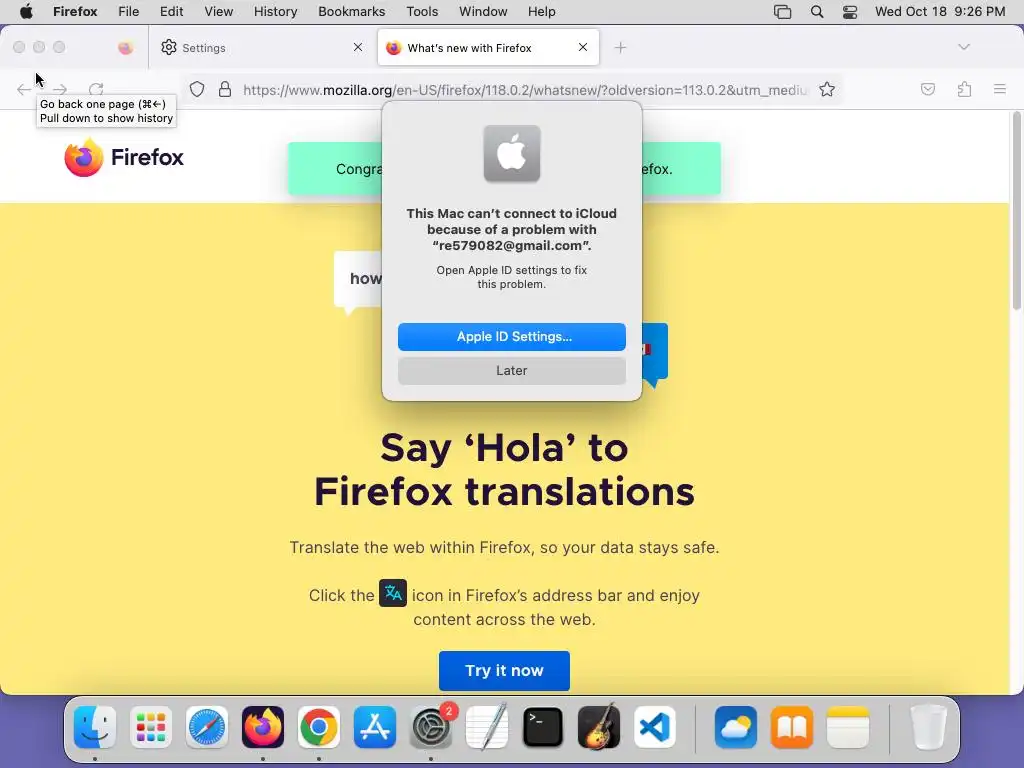Click the Firefox logo on the page
This screenshot has width=1024, height=768.
[124, 157]
